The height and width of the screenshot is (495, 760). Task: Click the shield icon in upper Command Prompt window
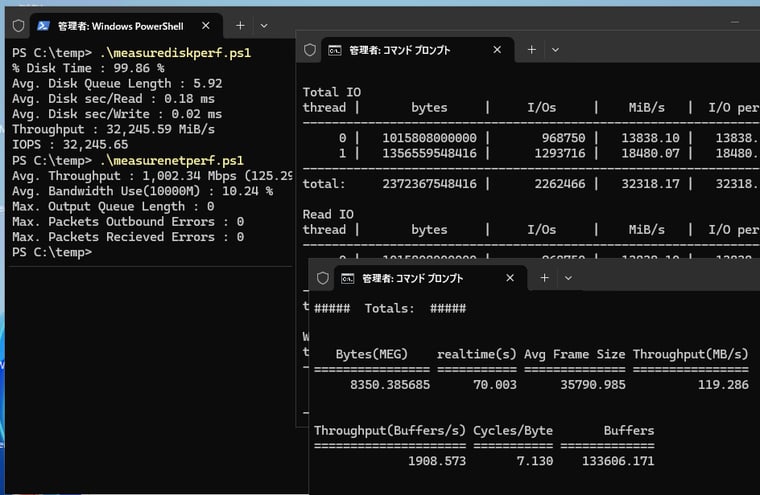click(310, 50)
